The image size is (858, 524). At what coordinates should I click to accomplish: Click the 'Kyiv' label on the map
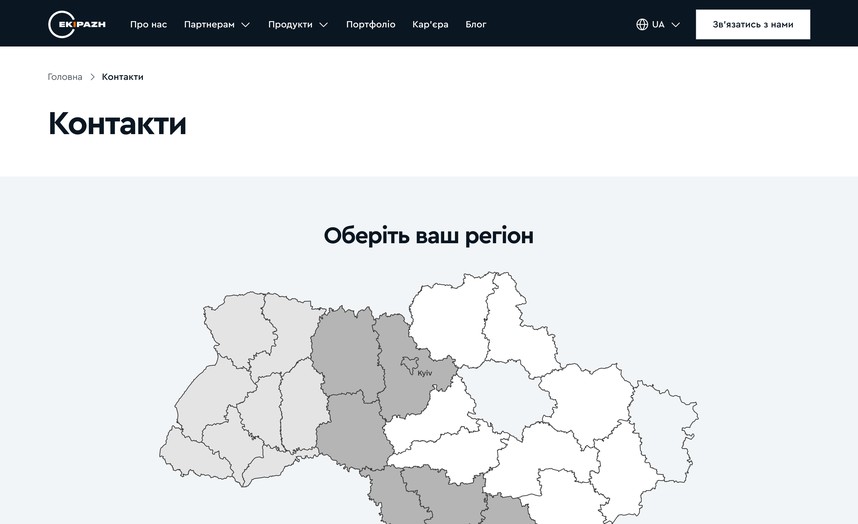pos(425,373)
